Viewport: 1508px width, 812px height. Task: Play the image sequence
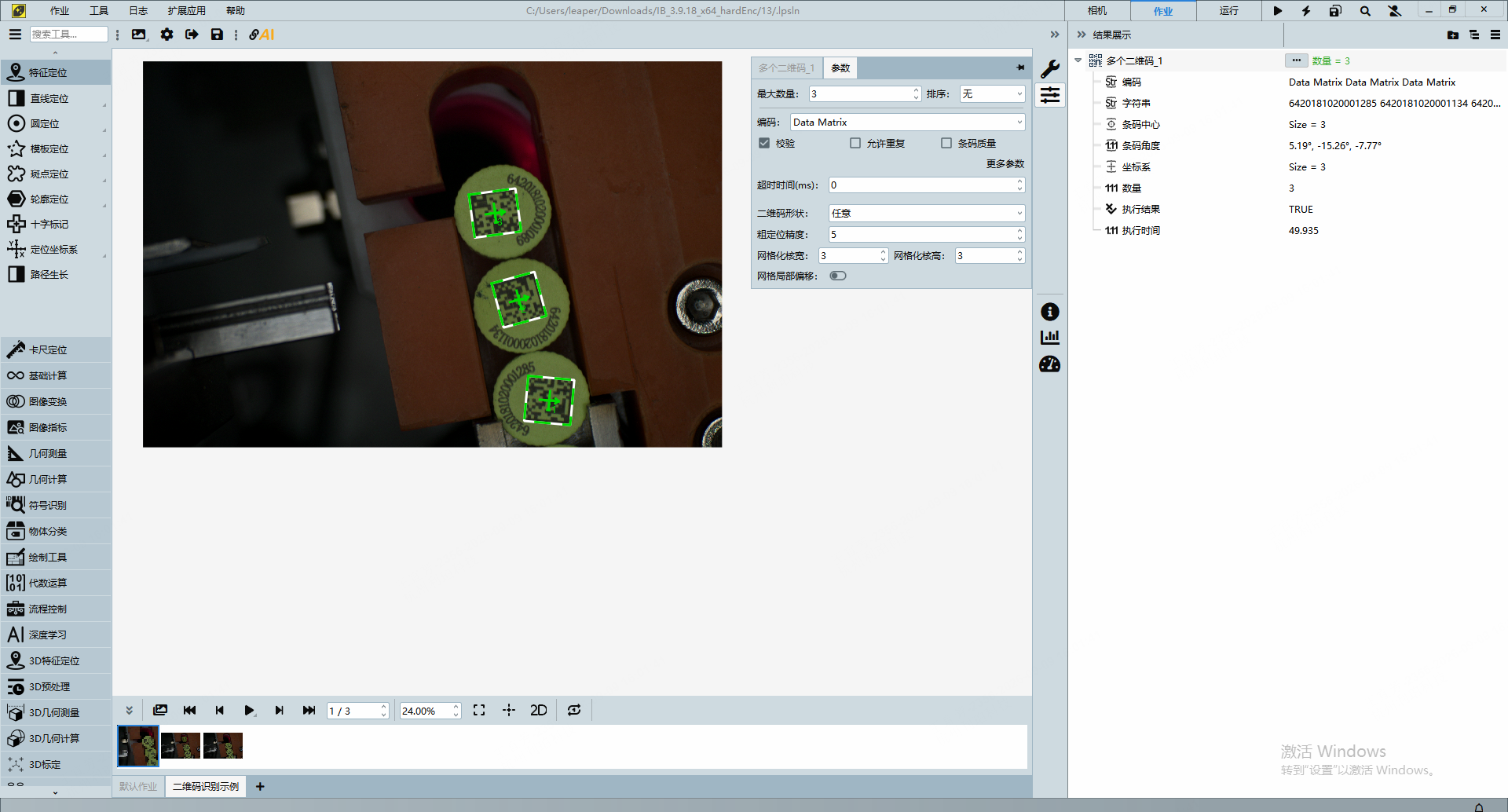pyautogui.click(x=249, y=710)
